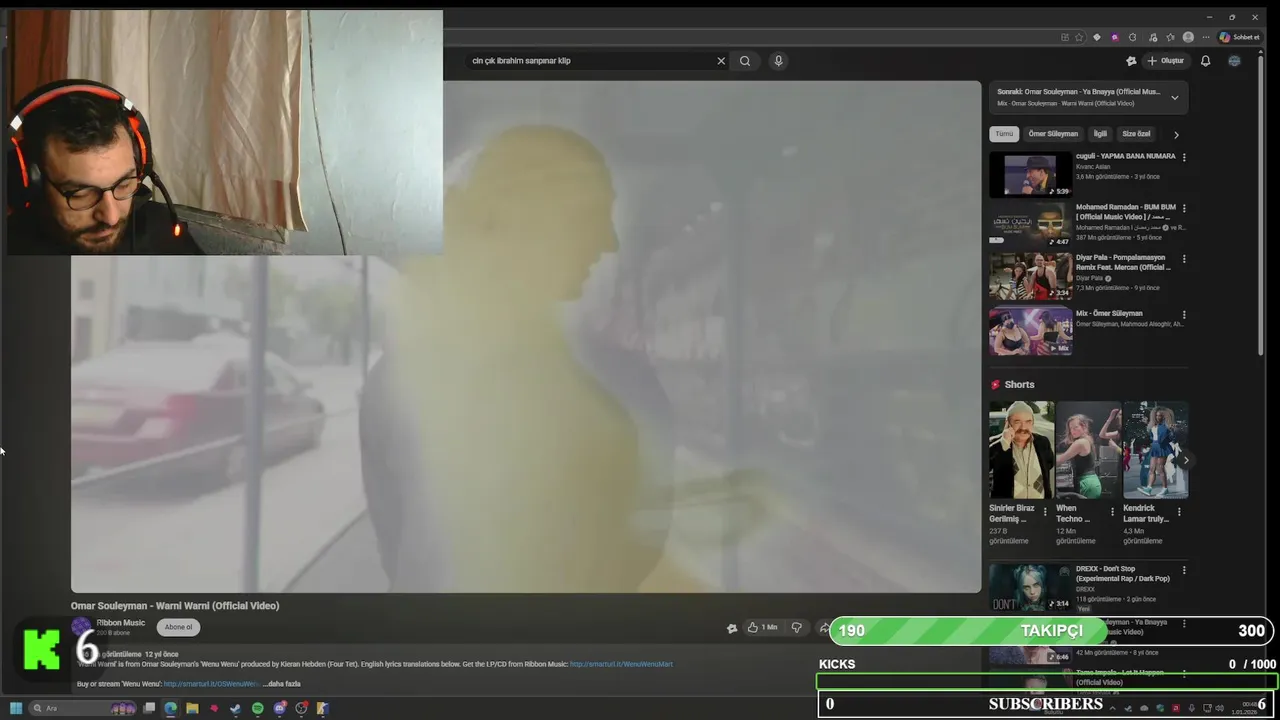Viewport: 1280px width, 720px height.
Task: Open 'Kendrick Lamar truly' short
Action: coord(1155,450)
